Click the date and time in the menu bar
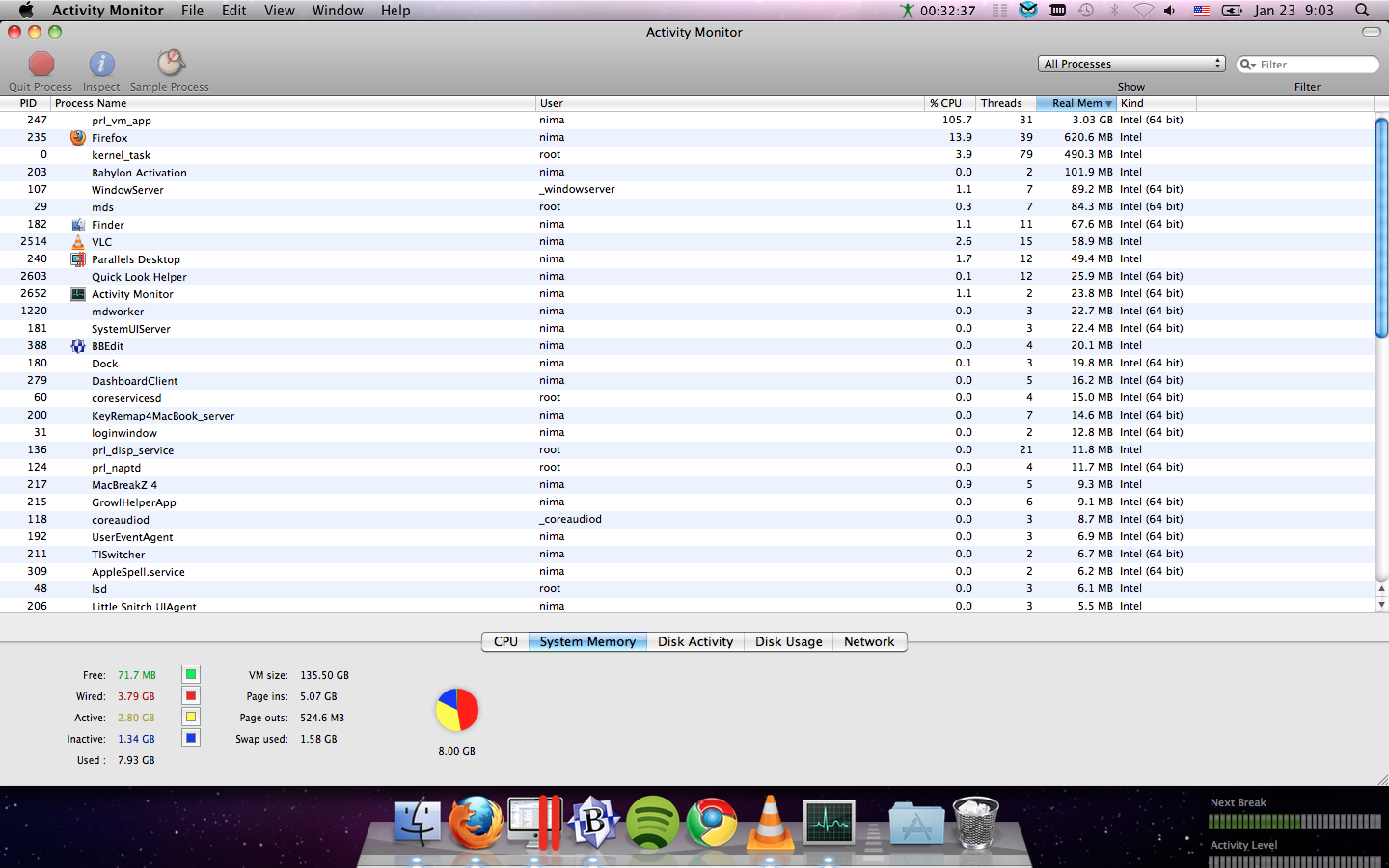The height and width of the screenshot is (868, 1389). [x=1294, y=10]
